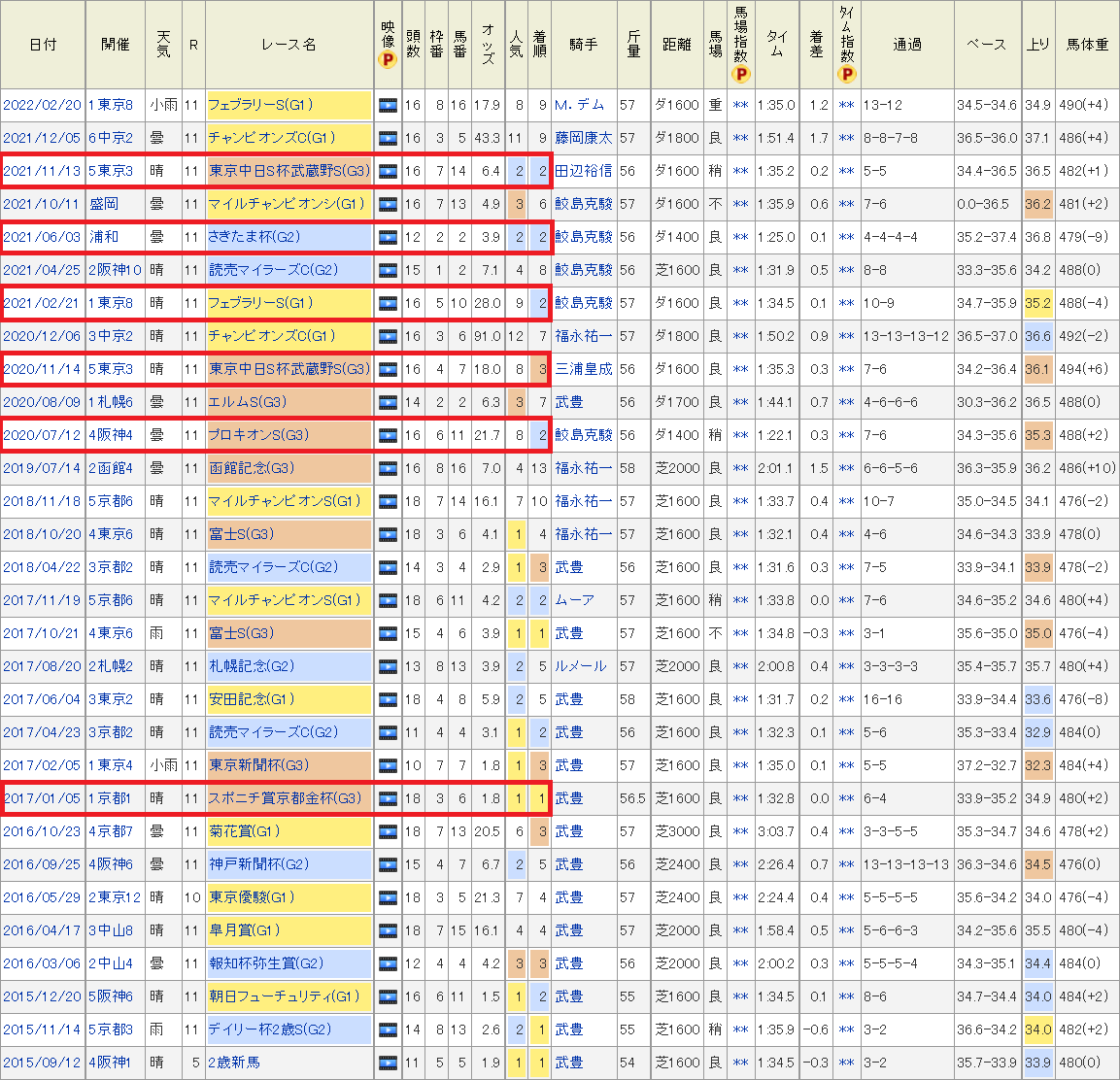1120x1080 pixels.
Task: Click premium P icon under 馬場指数 header
Action: coord(741,74)
